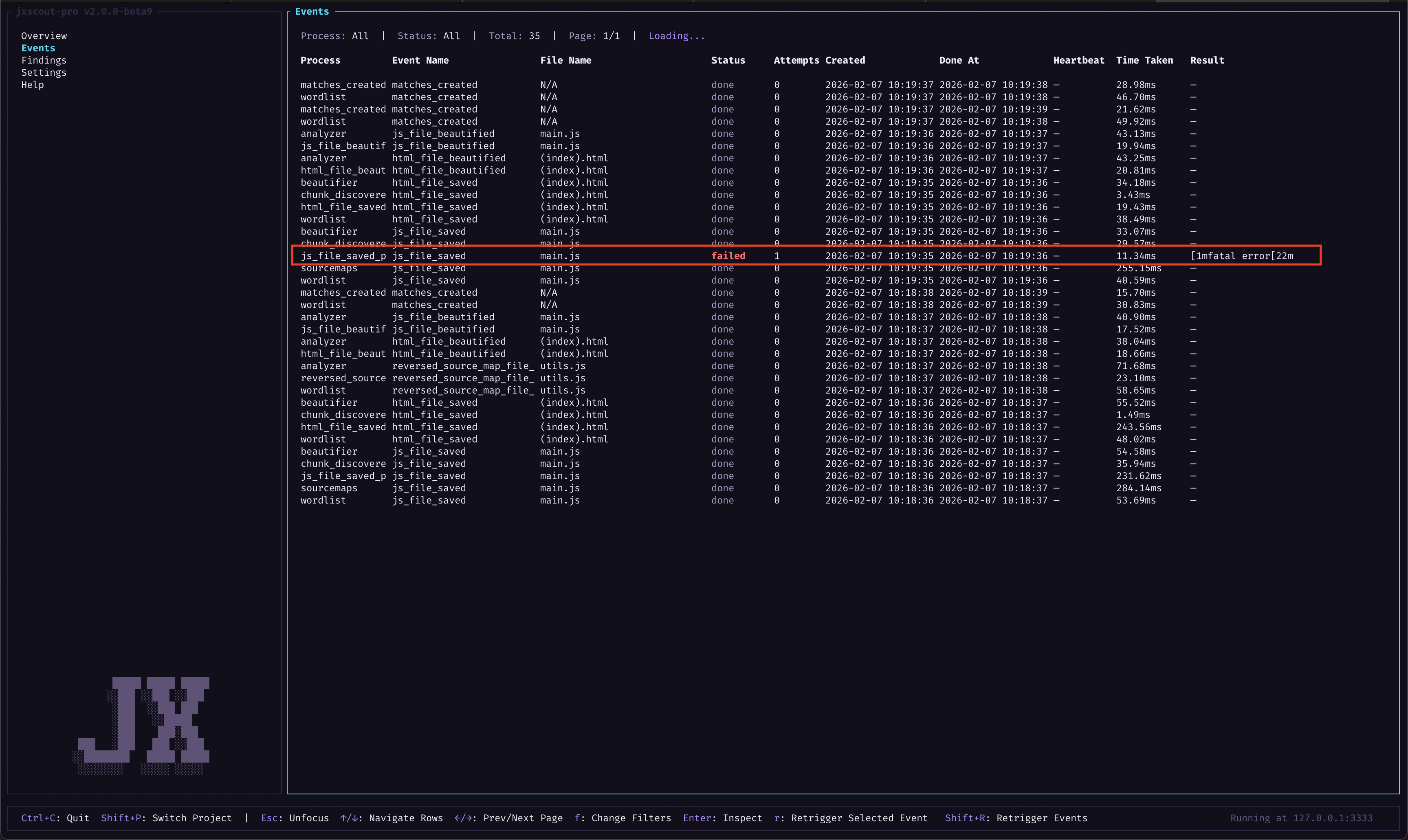1408x840 pixels.
Task: Open the Overview section in sidebar
Action: pyautogui.click(x=44, y=36)
